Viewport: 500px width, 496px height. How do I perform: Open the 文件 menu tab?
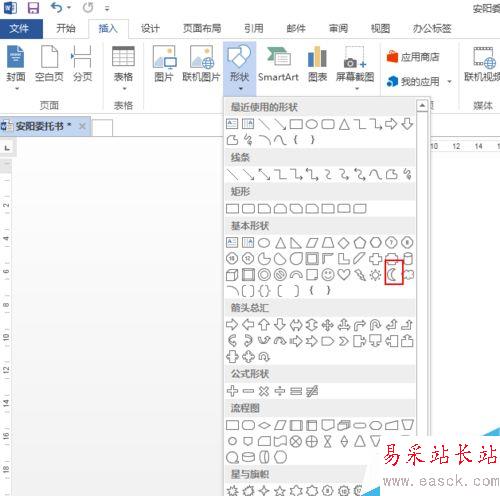21,29
